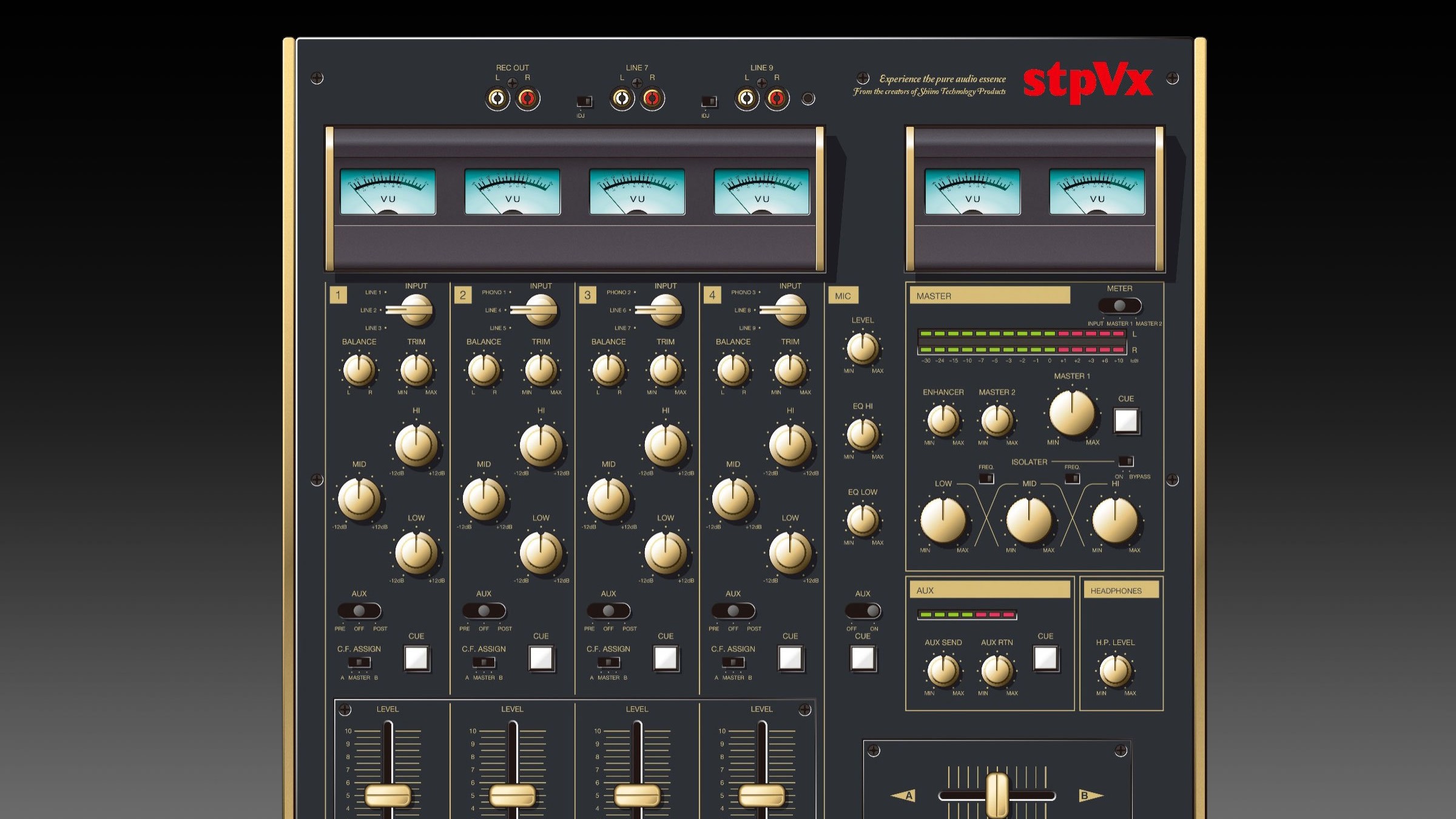Click the LINE 7 right RCA jack
1456x819 pixels.
point(652,98)
